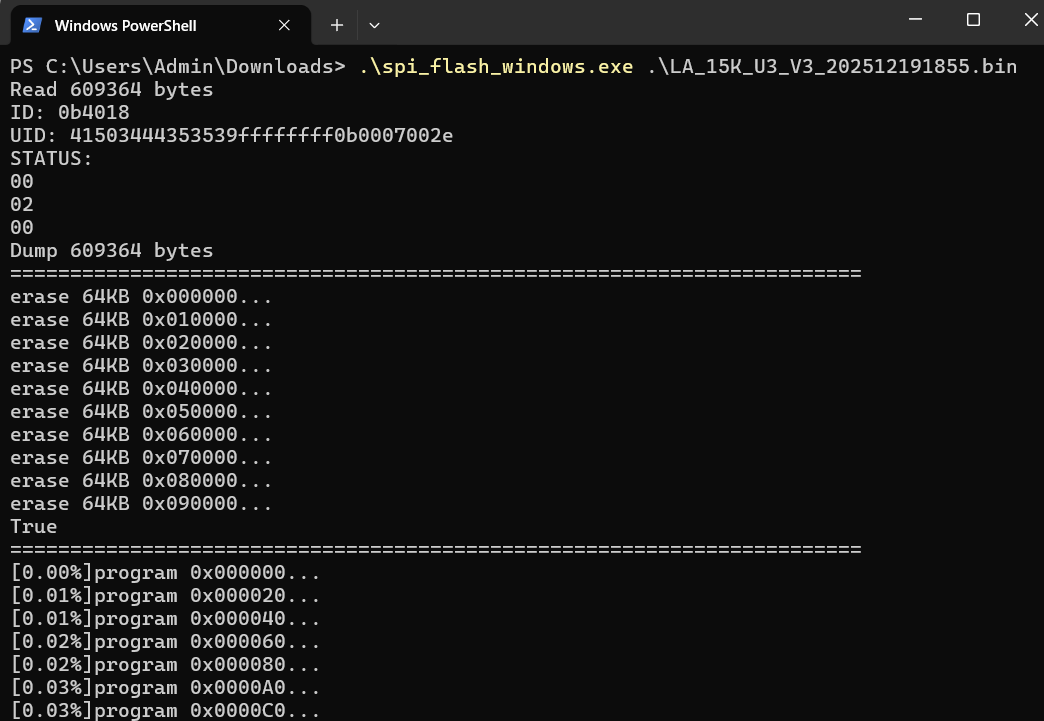Viewport: 1044px width, 721px height.
Task: Click the 'True' output line
Action: pyautogui.click(x=34, y=527)
